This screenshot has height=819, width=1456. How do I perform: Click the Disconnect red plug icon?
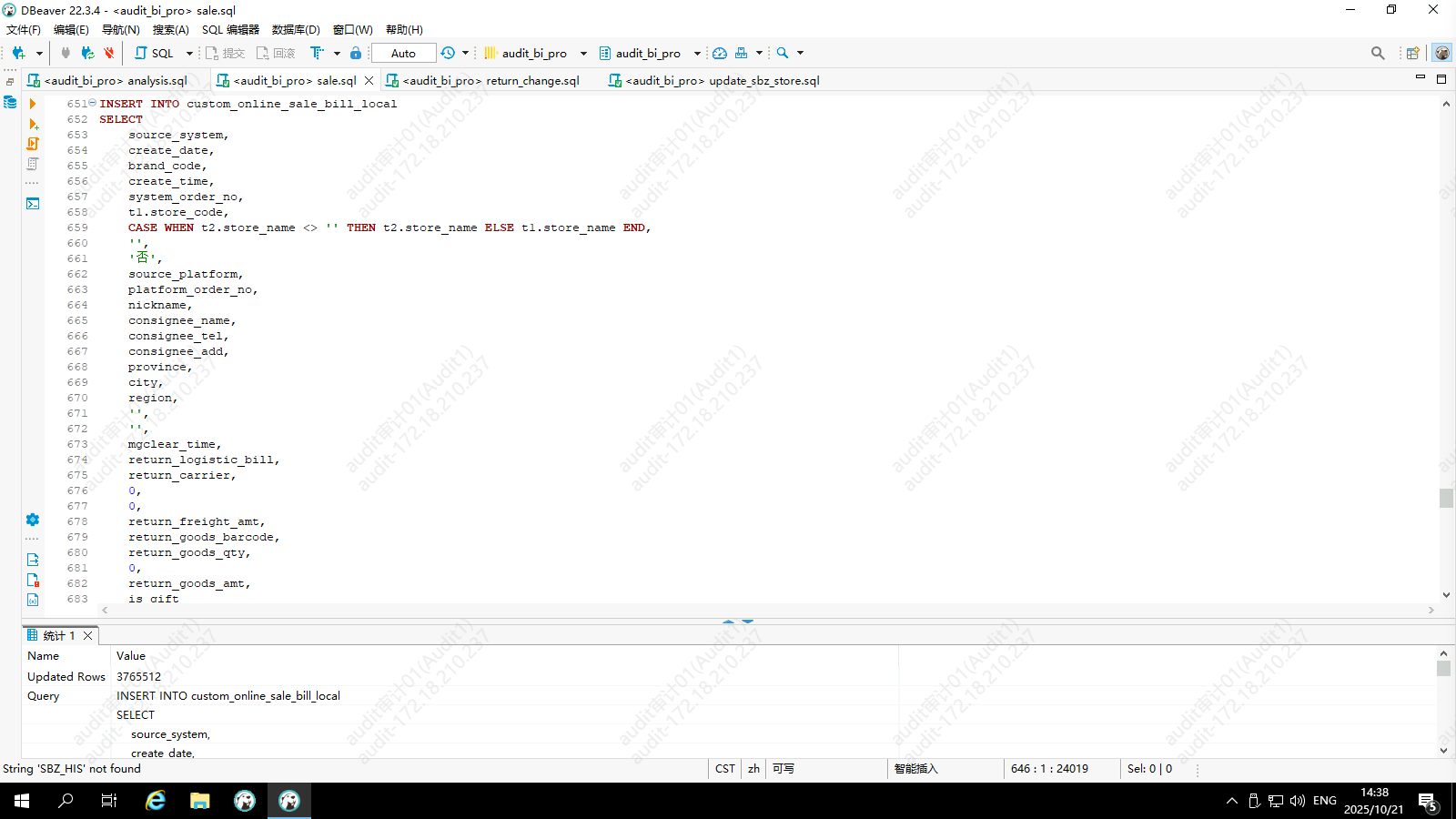(109, 53)
